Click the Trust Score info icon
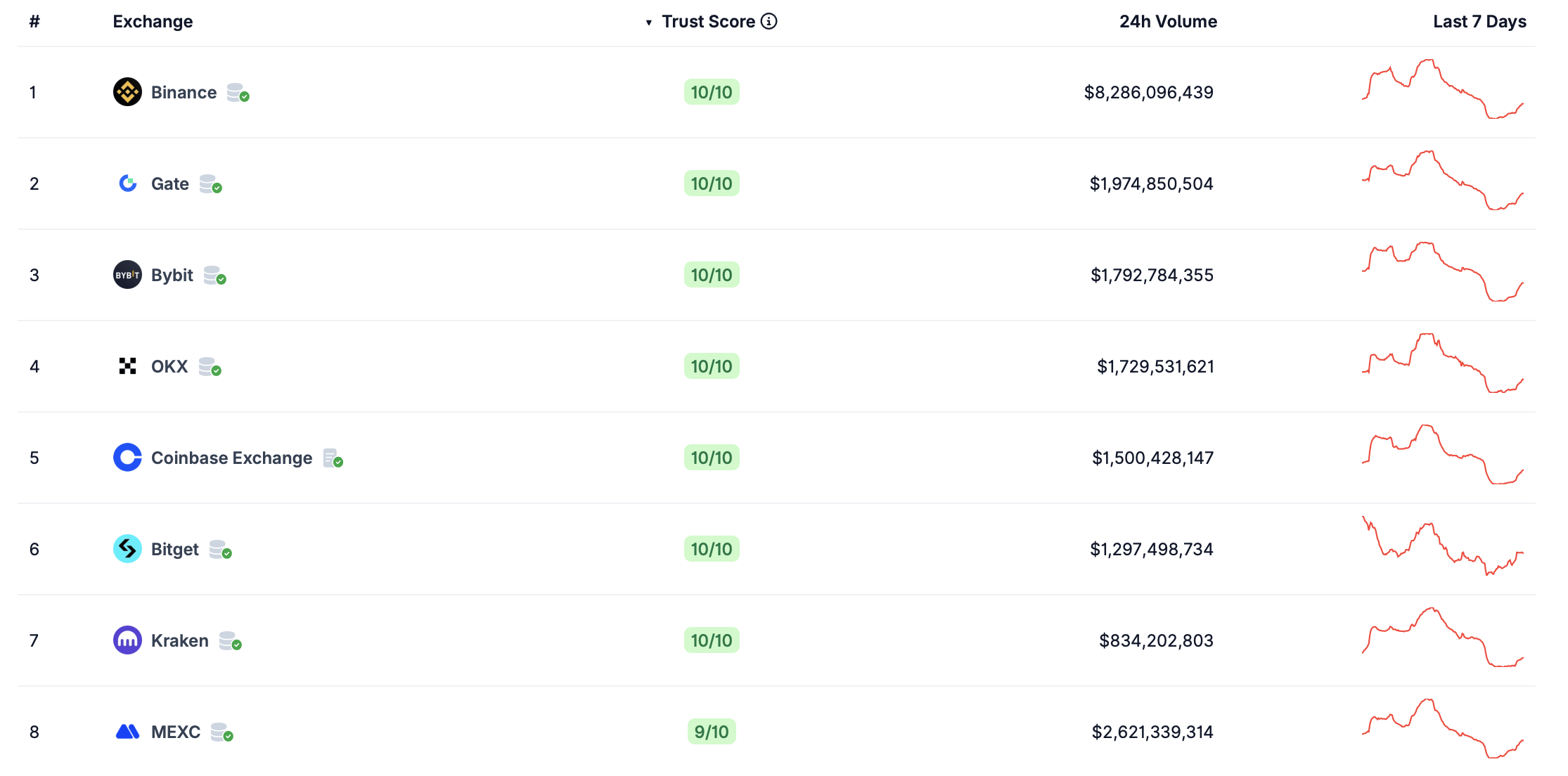The image size is (1568, 776). point(769,22)
